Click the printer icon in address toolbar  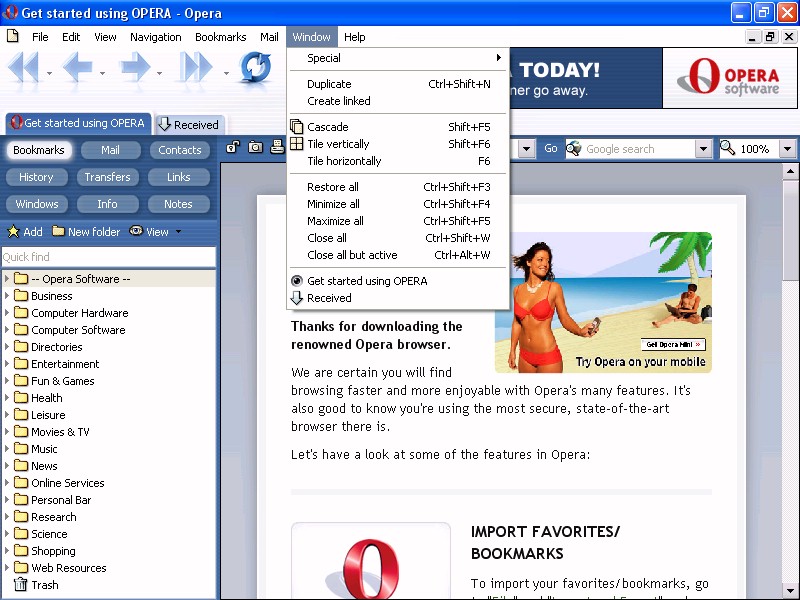(x=277, y=147)
